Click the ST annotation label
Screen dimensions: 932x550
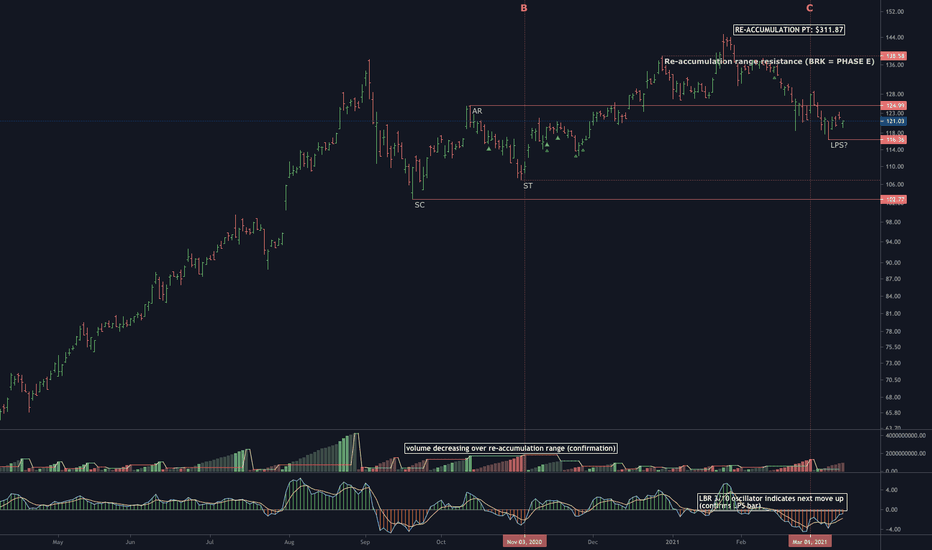pyautogui.click(x=528, y=186)
